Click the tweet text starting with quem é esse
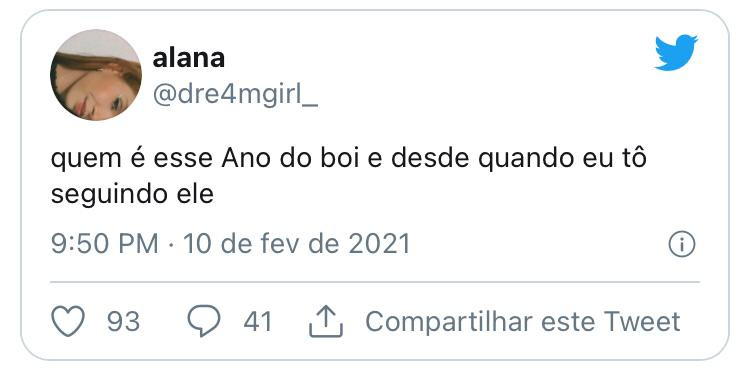 [x=348, y=176]
